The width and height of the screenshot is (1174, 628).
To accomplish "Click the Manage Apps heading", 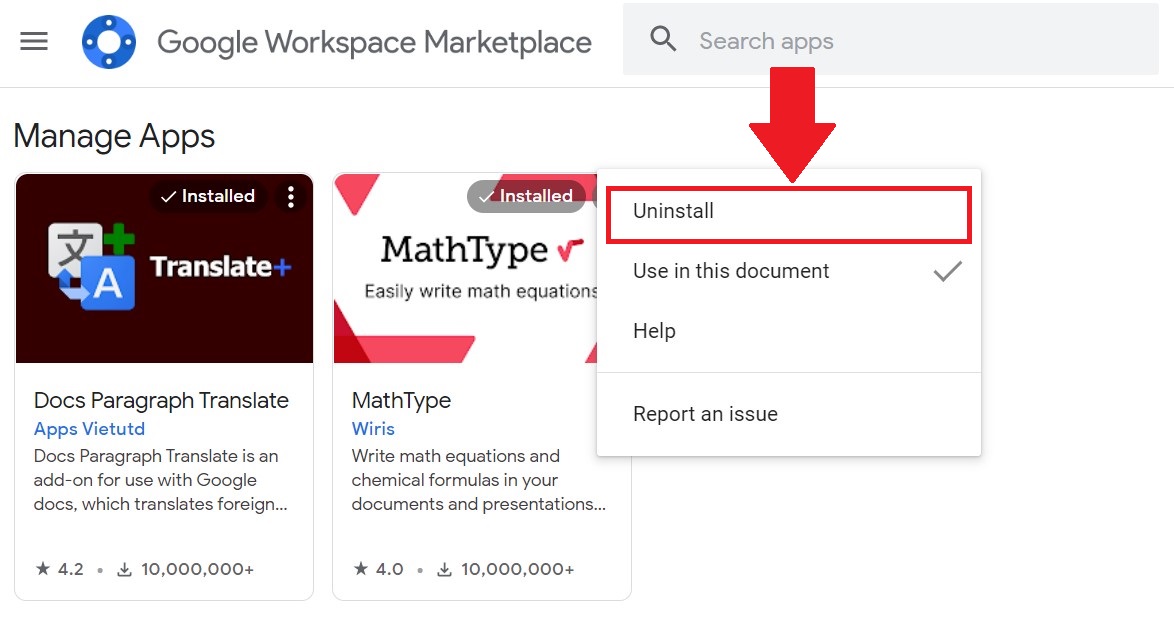I will pos(115,137).
